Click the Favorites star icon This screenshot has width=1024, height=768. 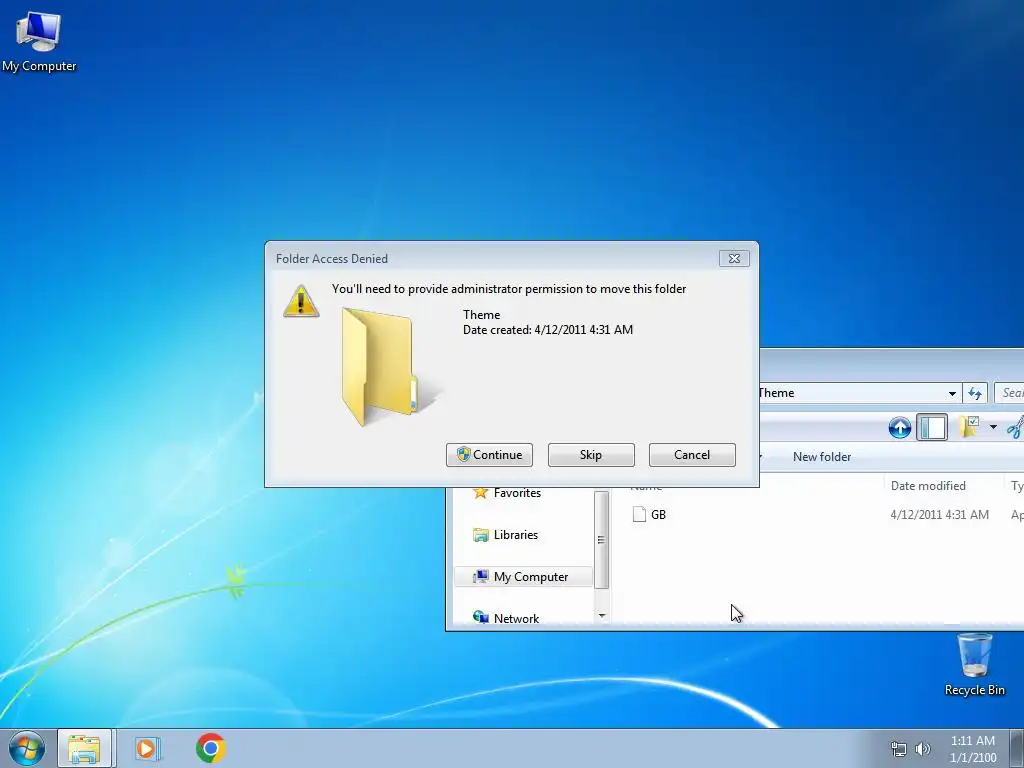click(480, 492)
